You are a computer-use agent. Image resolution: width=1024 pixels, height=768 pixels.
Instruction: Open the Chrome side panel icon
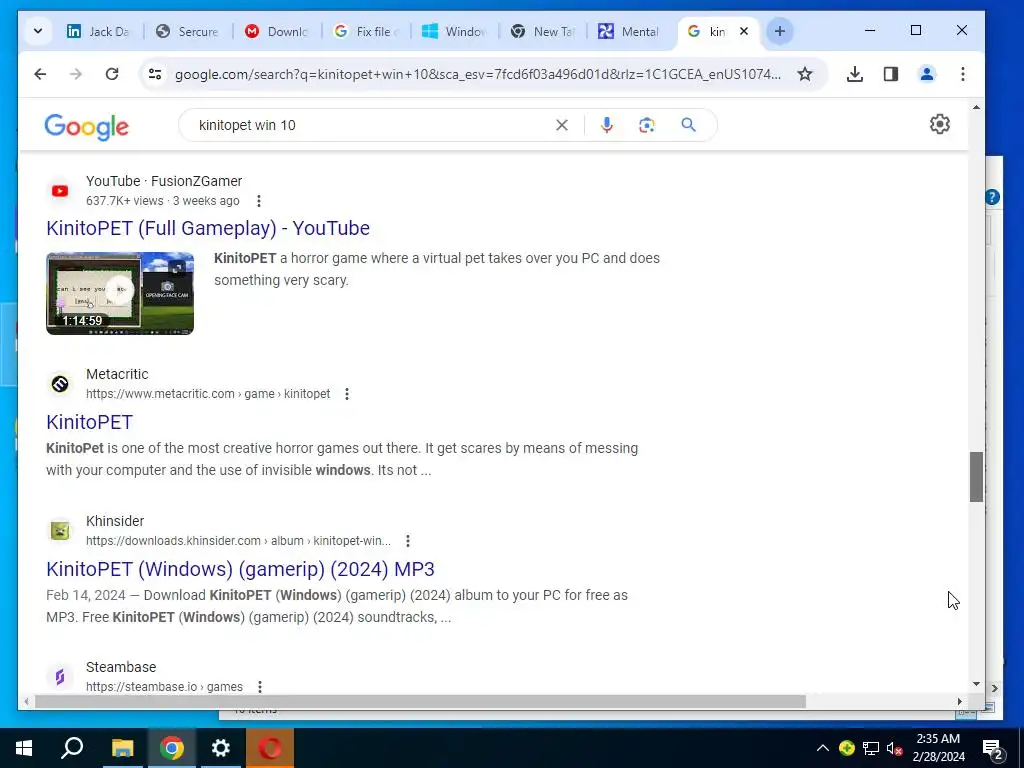[x=891, y=74]
